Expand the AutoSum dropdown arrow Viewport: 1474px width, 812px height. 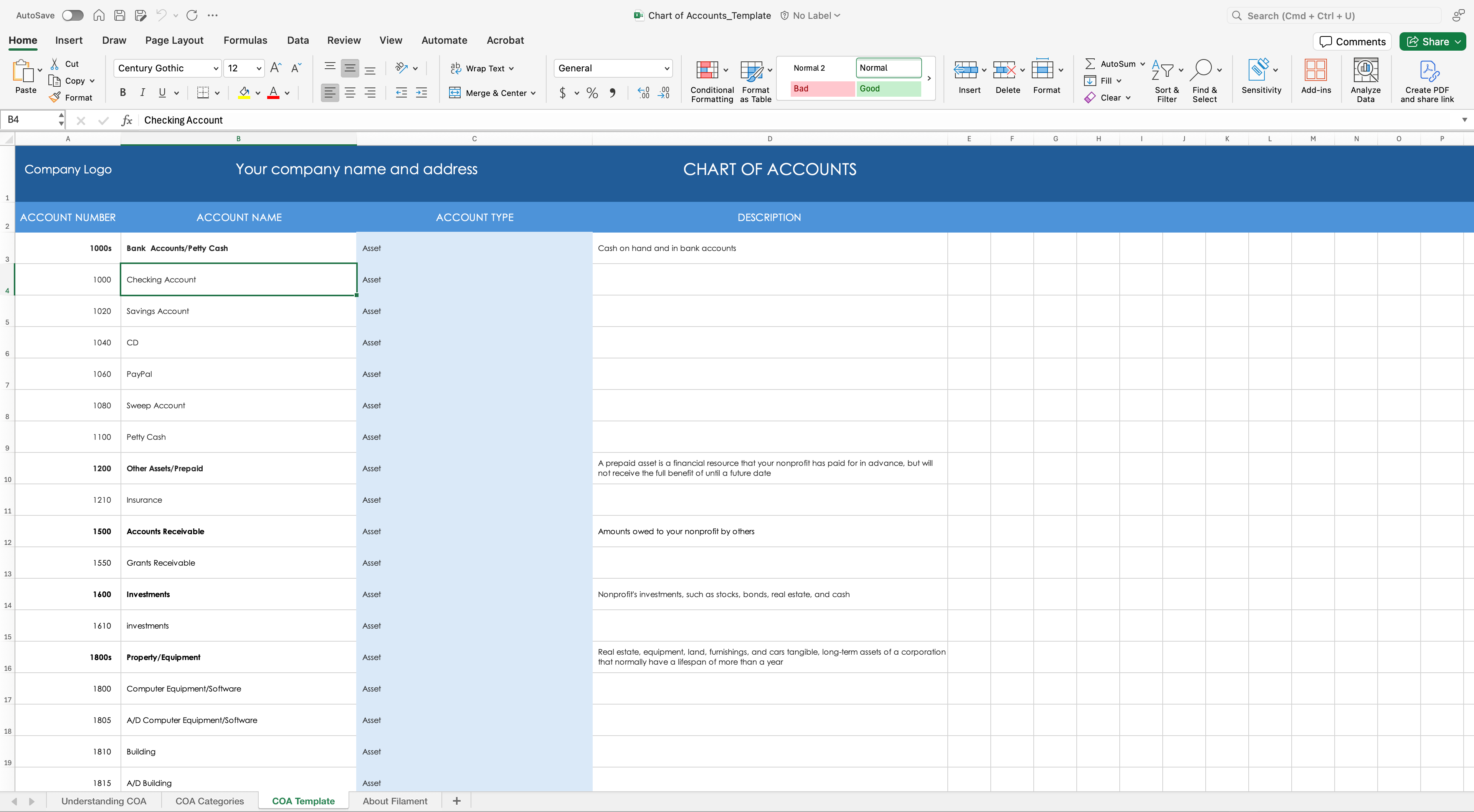click(1142, 64)
